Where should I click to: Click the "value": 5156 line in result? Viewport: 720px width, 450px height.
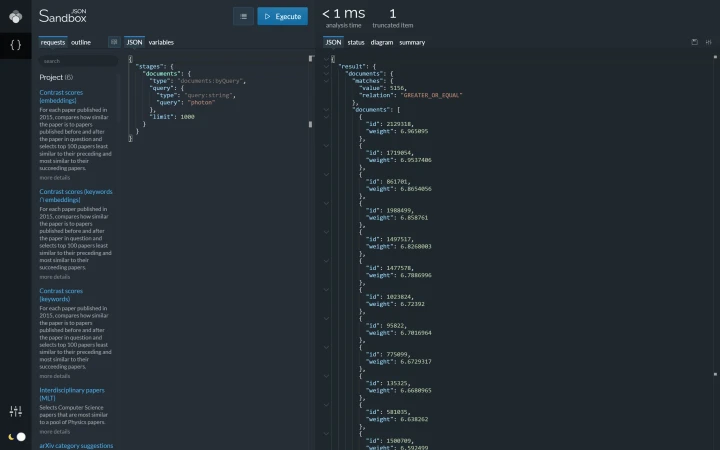[x=382, y=88]
